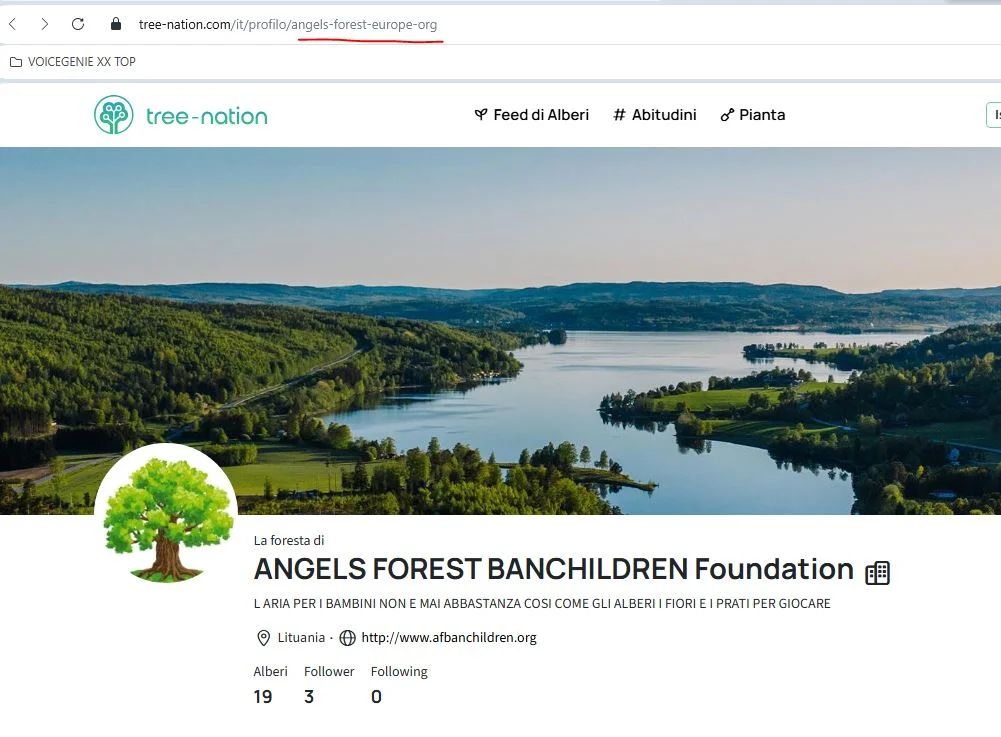
Task: Click the tree-nation round logo icon
Action: click(114, 115)
